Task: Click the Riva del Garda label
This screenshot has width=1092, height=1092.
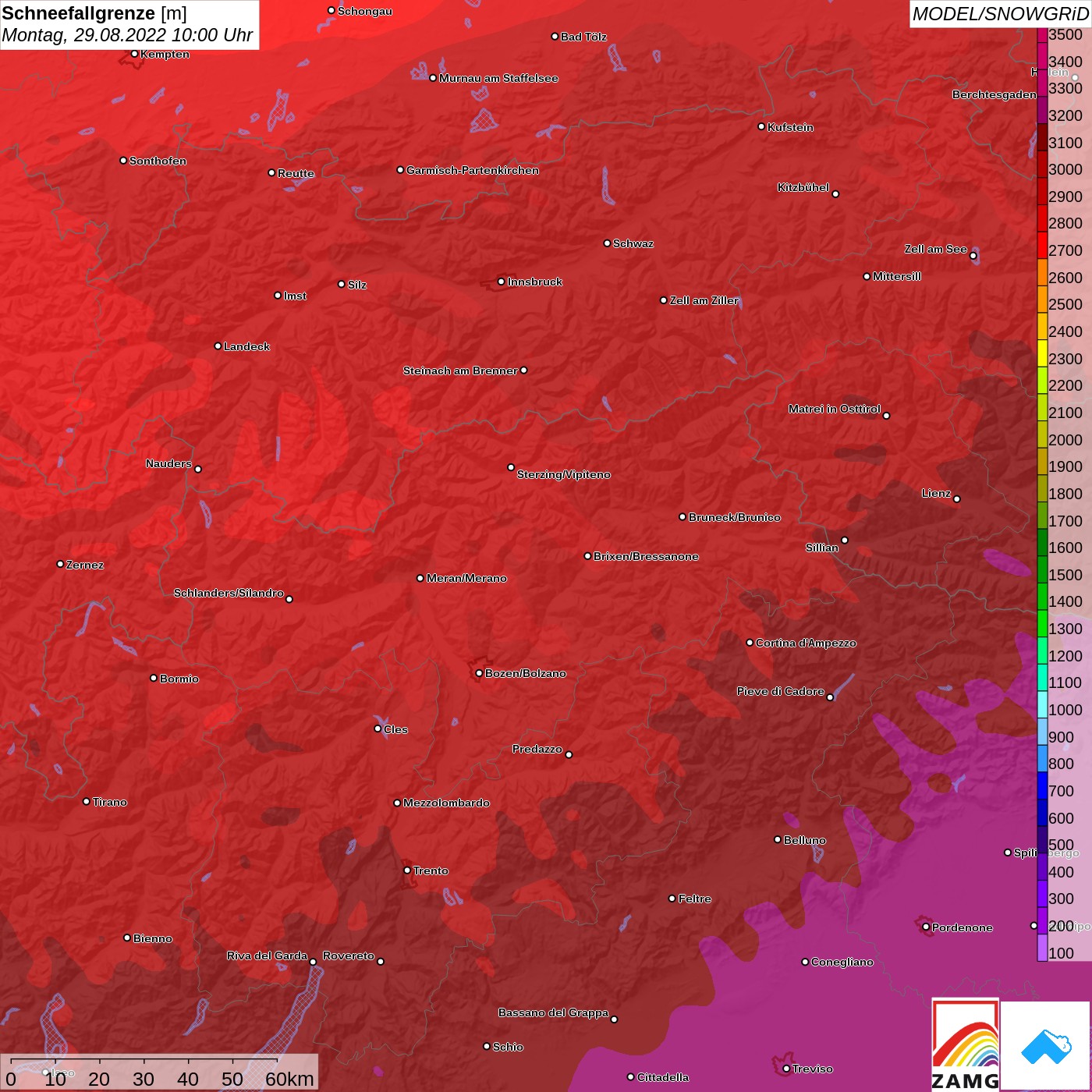Action: (x=267, y=955)
